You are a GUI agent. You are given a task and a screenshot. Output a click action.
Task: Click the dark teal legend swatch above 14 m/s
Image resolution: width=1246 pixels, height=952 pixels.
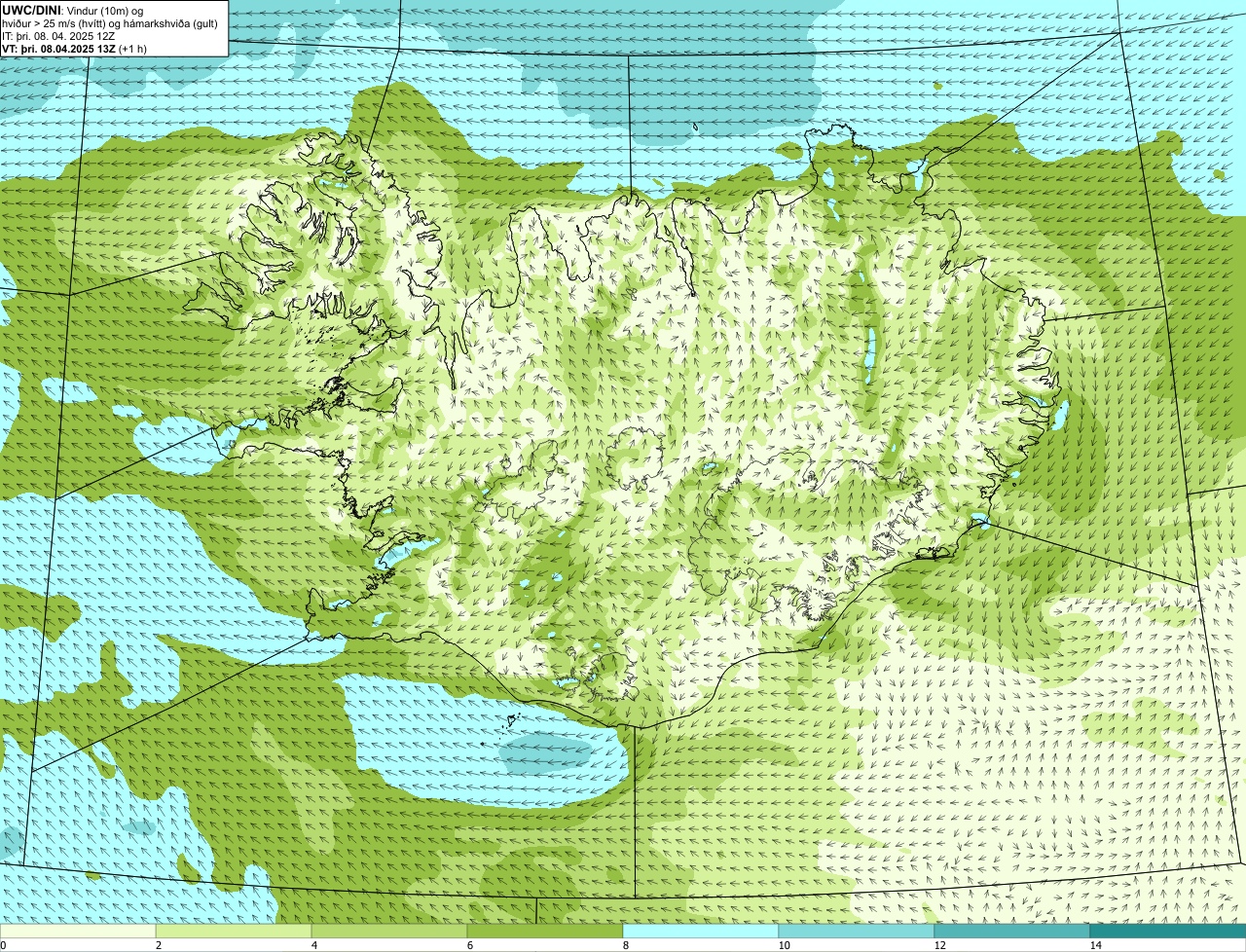[x=1168, y=931]
